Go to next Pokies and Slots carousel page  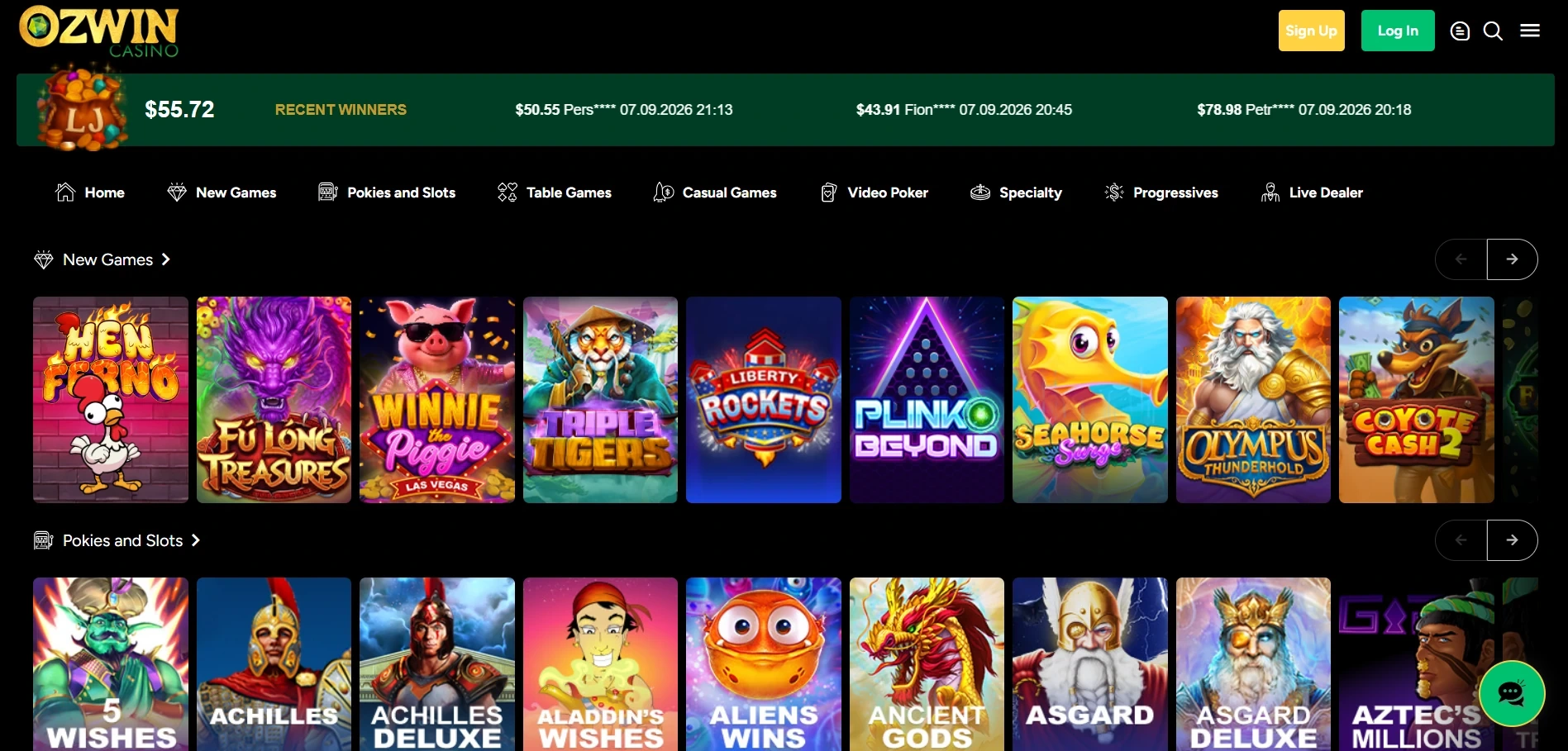point(1512,540)
